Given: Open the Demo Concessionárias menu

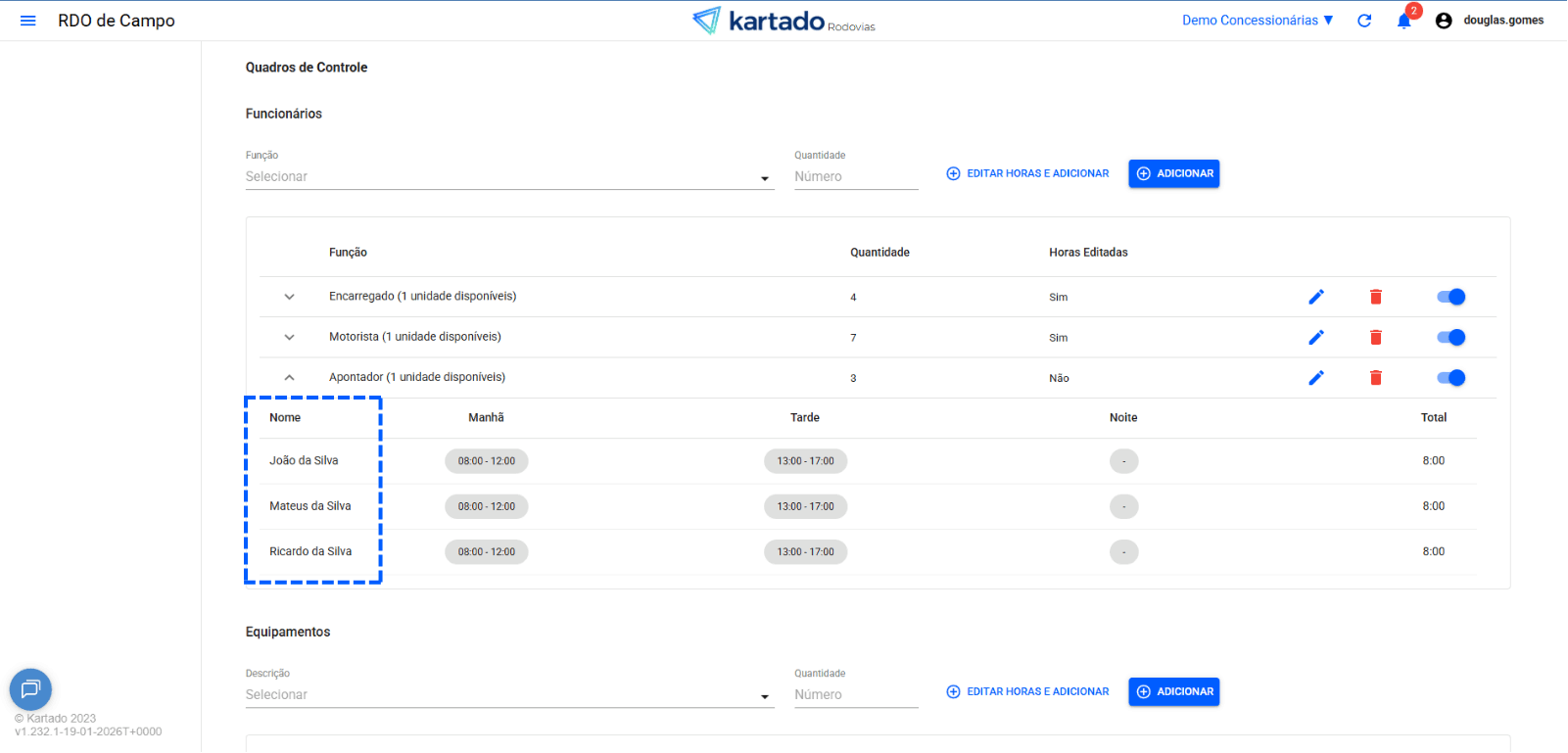Looking at the screenshot, I should (1257, 21).
